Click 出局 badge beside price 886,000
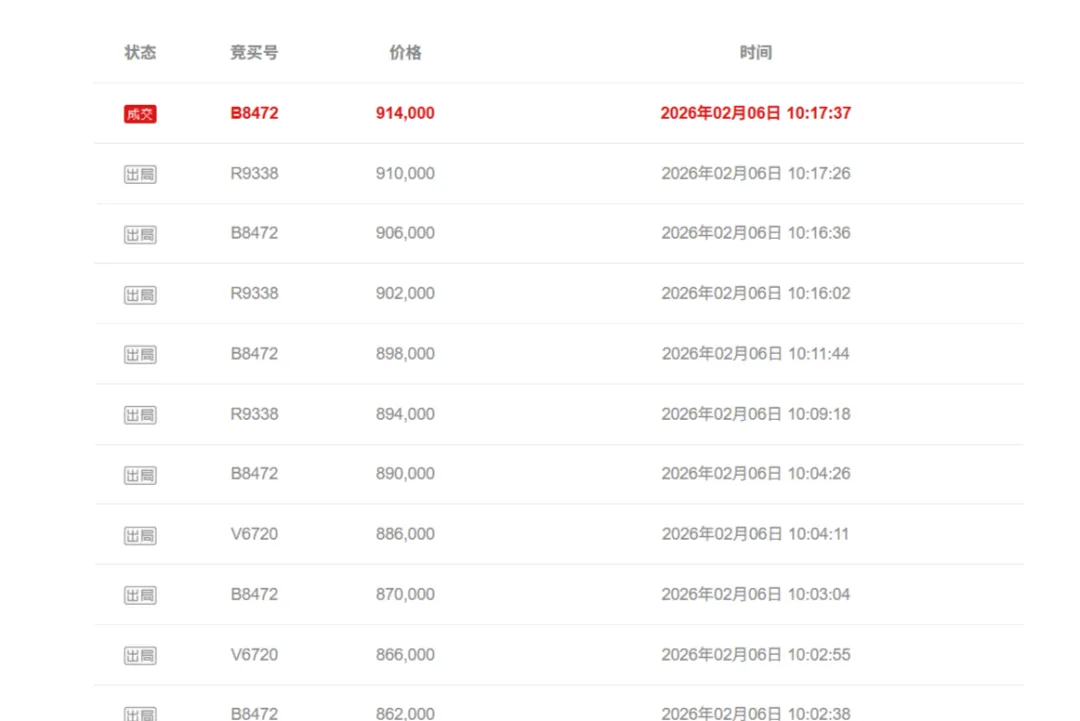Image resolution: width=1080 pixels, height=721 pixels. pos(140,535)
